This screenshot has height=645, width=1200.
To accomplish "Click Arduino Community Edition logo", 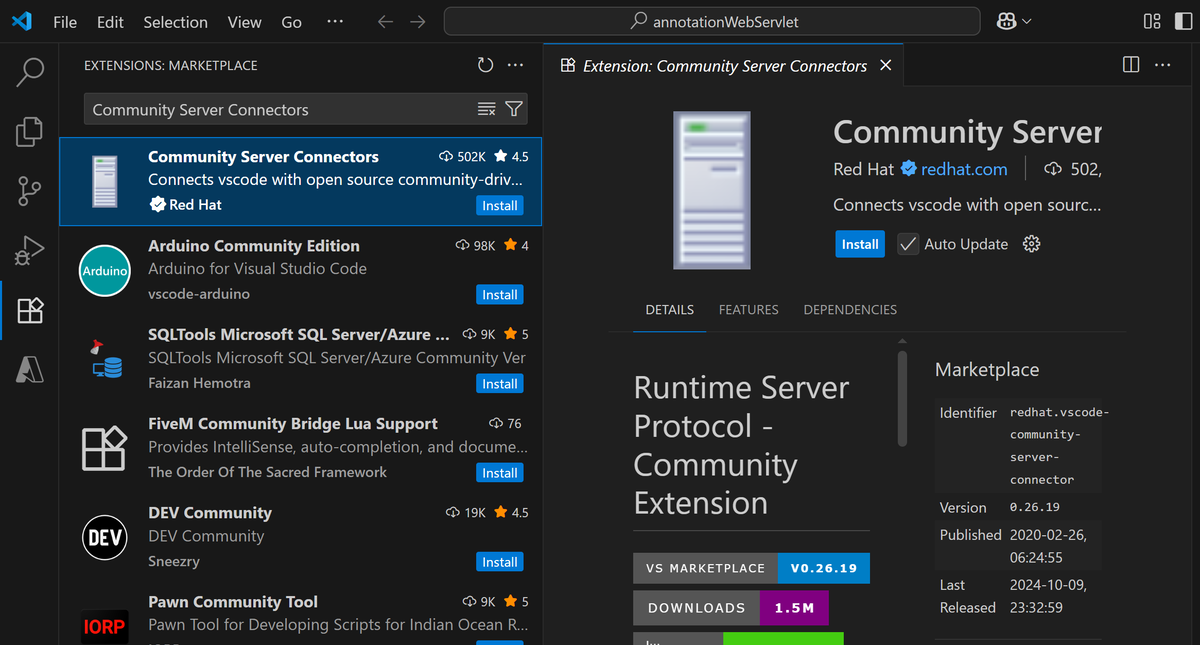I will 105,270.
